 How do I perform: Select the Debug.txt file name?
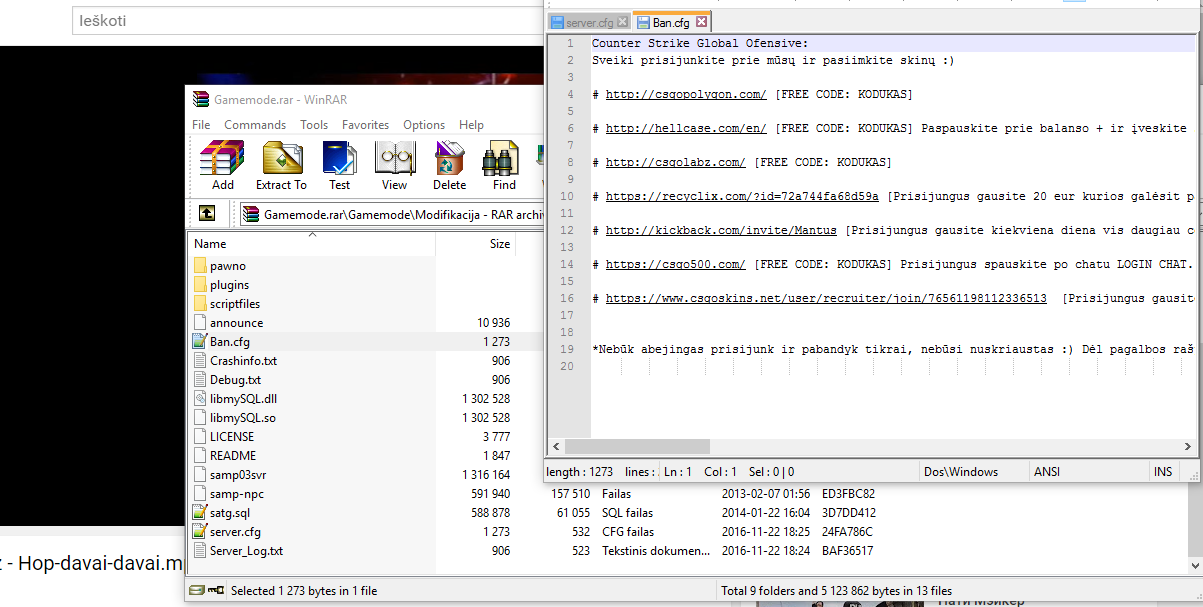coord(235,380)
